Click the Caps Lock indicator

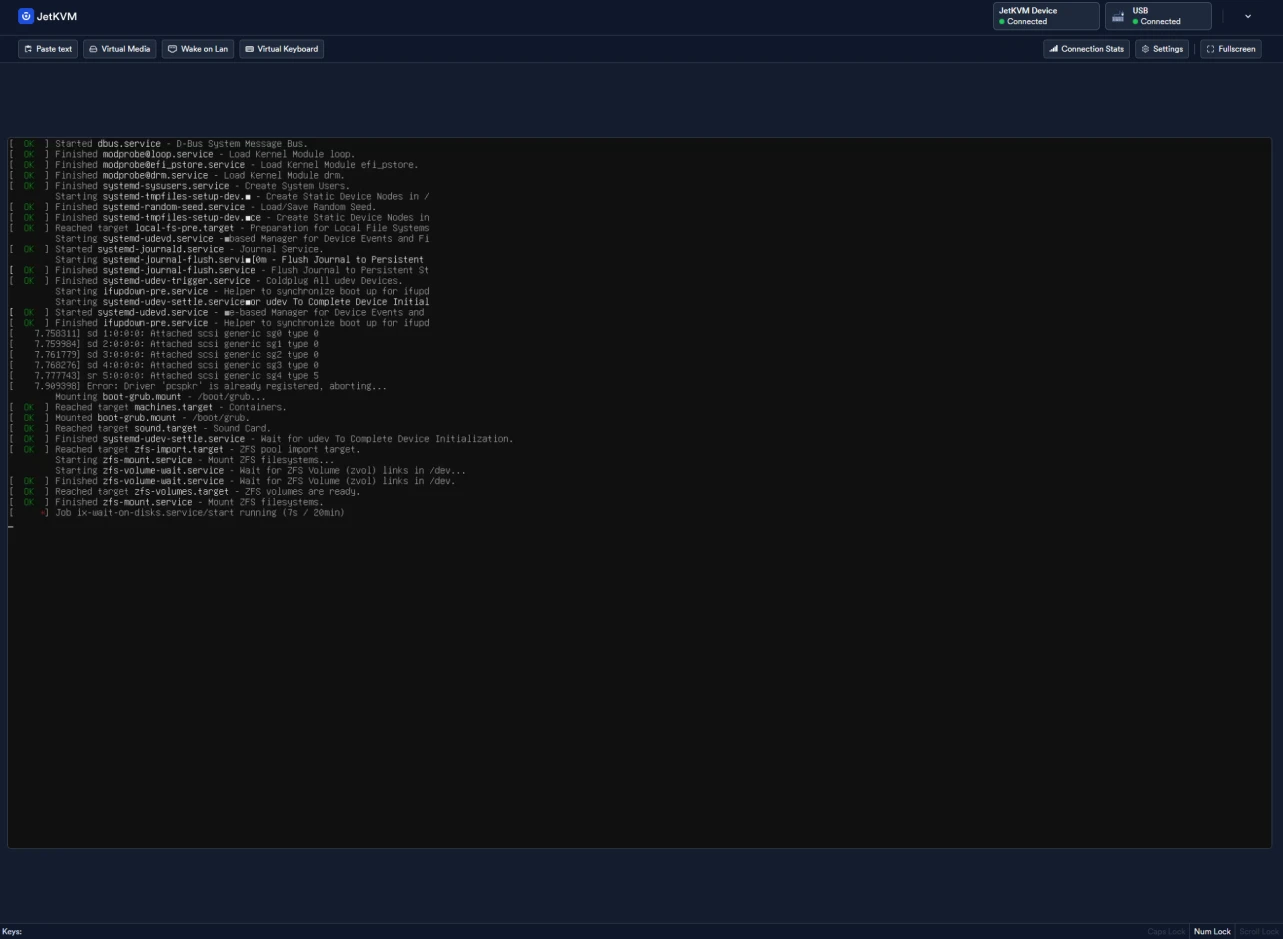click(1167, 932)
